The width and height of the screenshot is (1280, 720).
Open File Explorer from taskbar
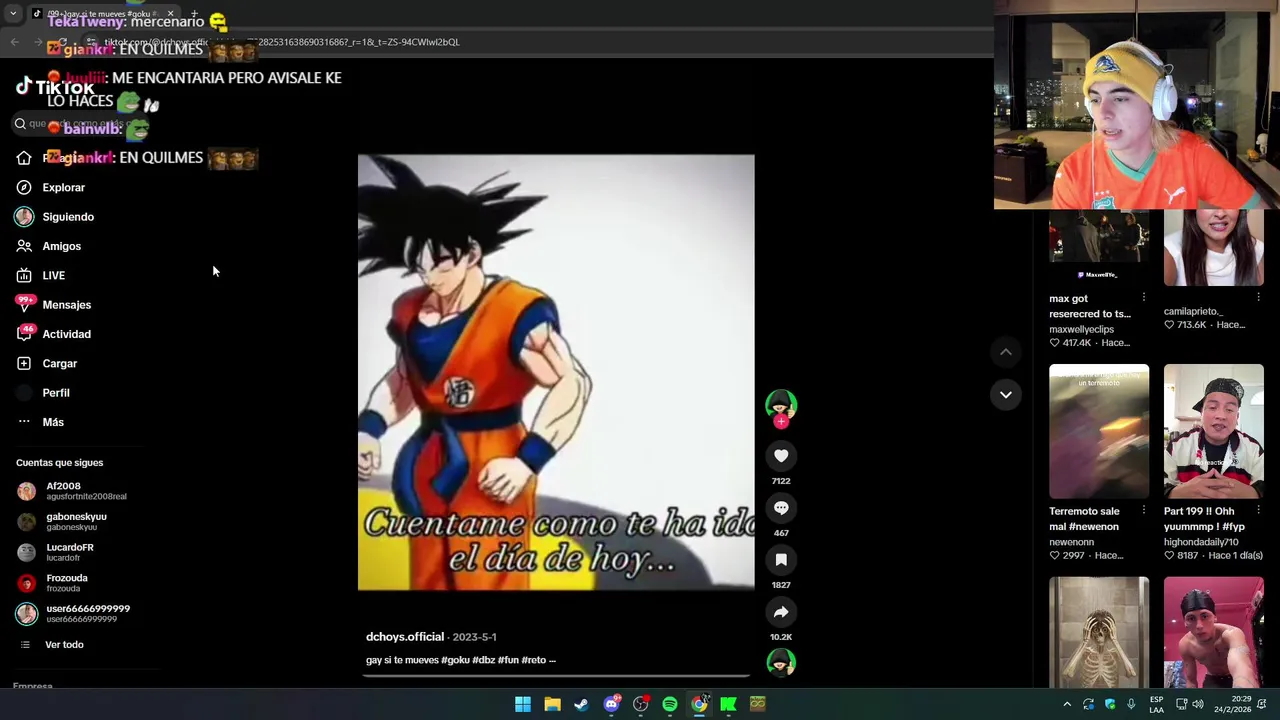(552, 704)
